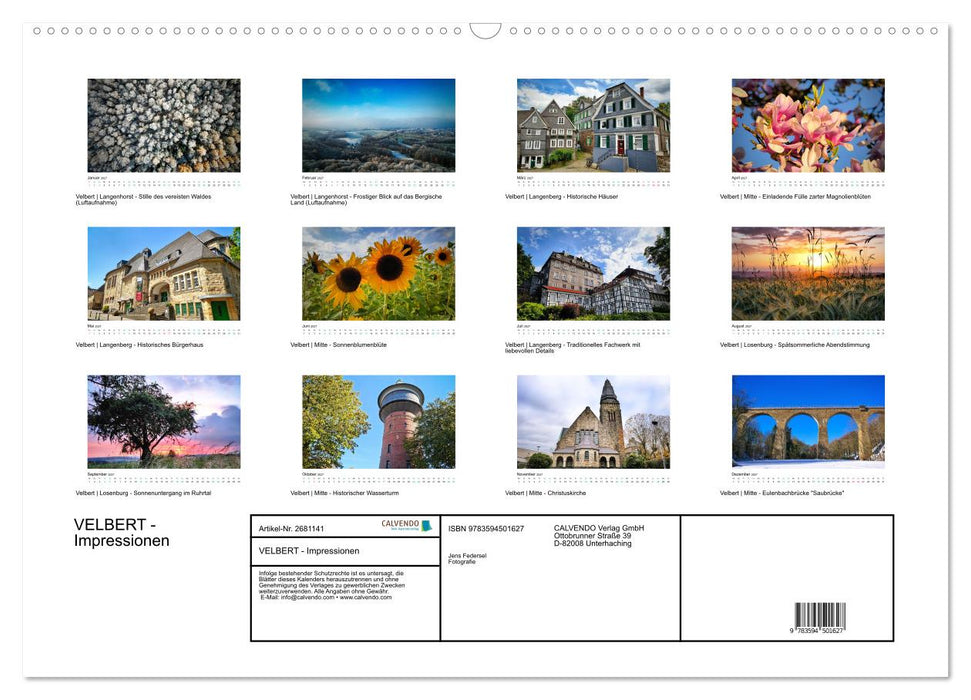Click caption 'Einladende Fülle zarter Magnolienblüten'

pyautogui.click(x=795, y=196)
